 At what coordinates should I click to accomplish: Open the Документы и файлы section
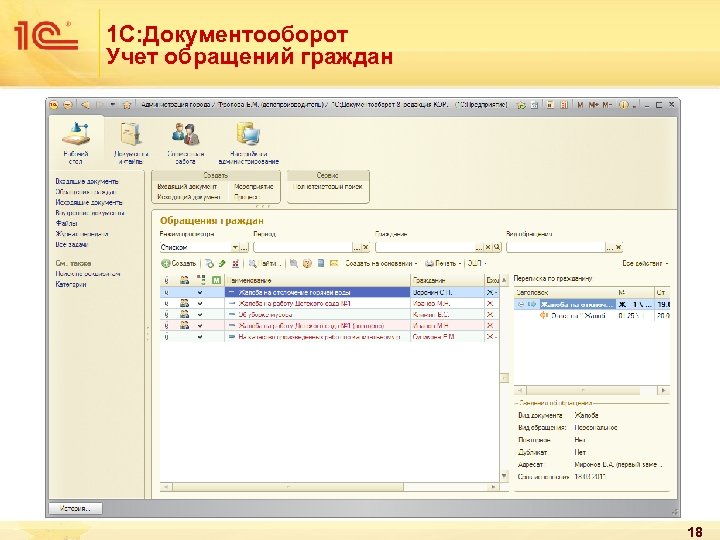(x=131, y=142)
